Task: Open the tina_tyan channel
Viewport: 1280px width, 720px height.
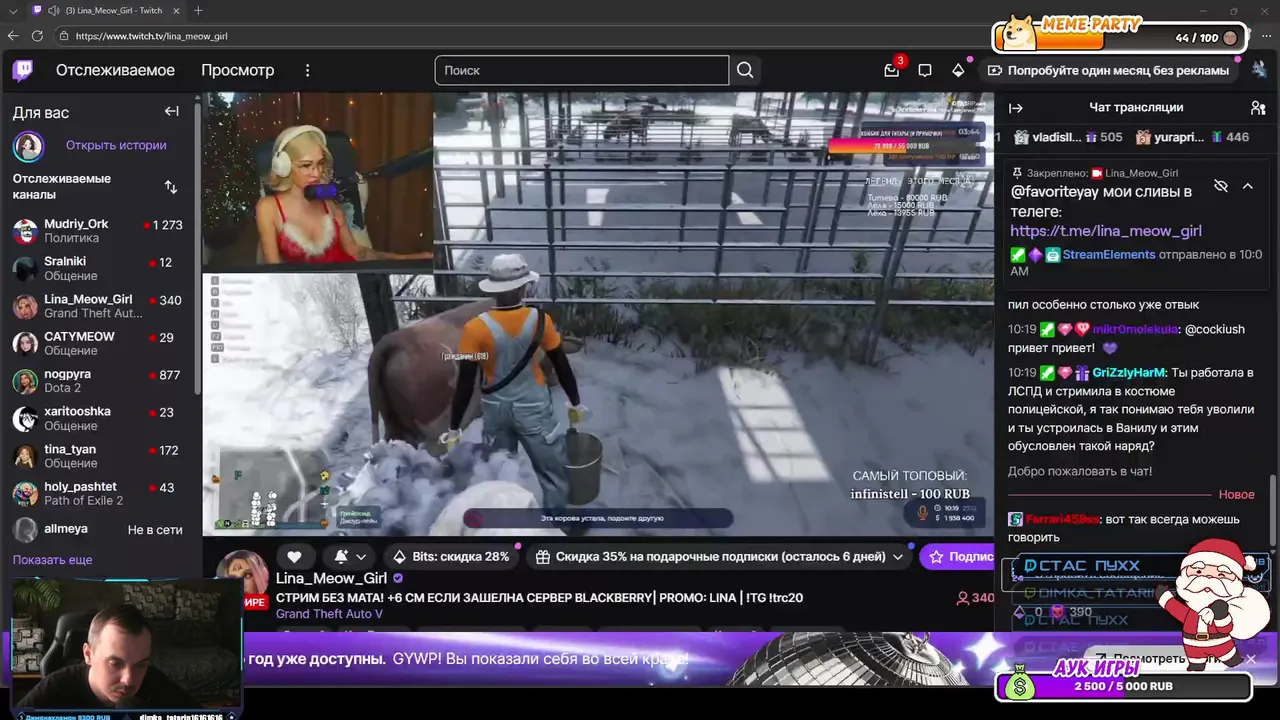Action: (x=98, y=456)
